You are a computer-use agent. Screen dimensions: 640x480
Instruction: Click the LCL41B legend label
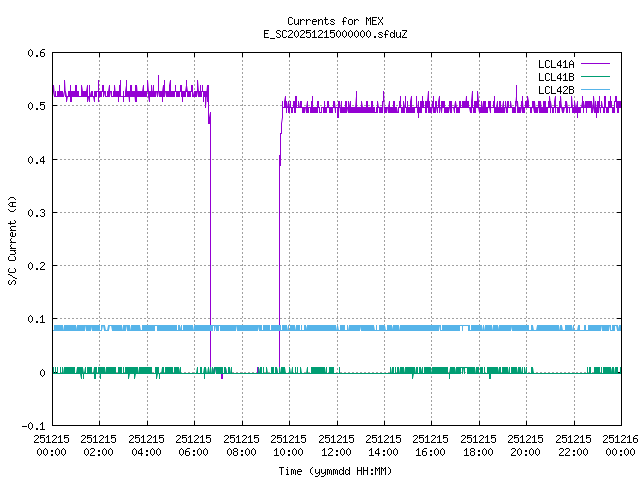[x=555, y=77]
